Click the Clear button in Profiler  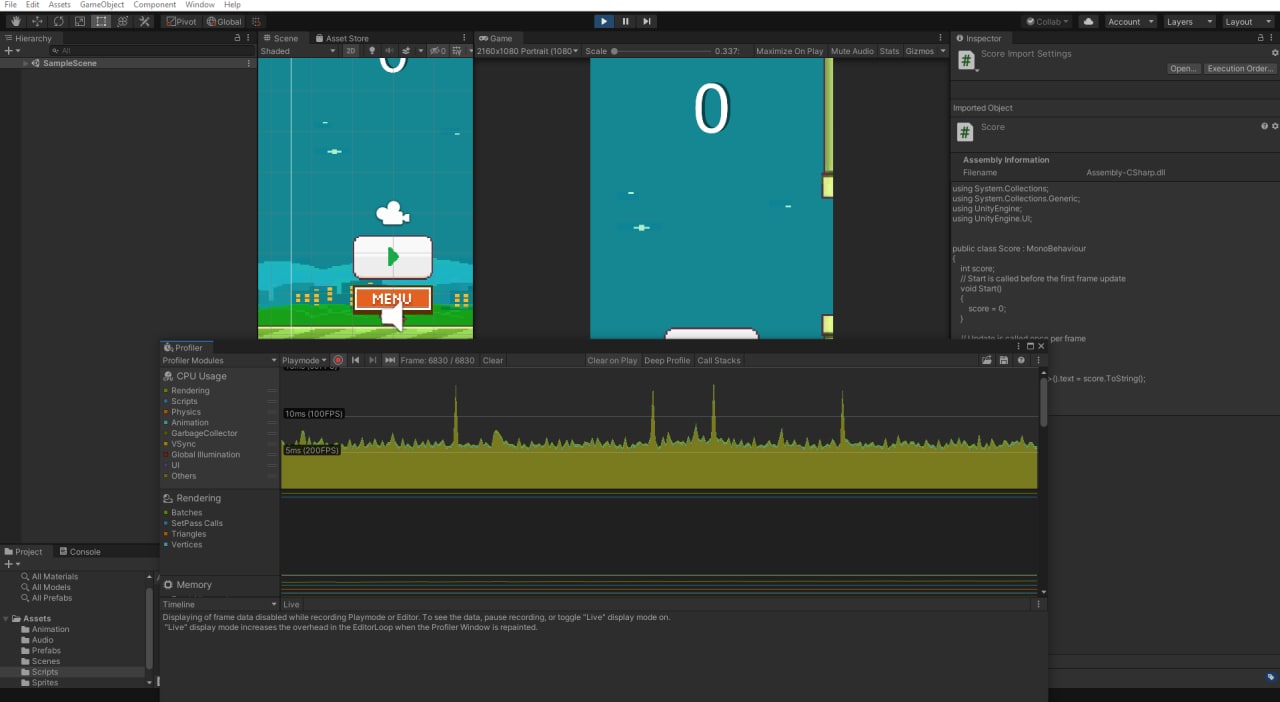493,360
